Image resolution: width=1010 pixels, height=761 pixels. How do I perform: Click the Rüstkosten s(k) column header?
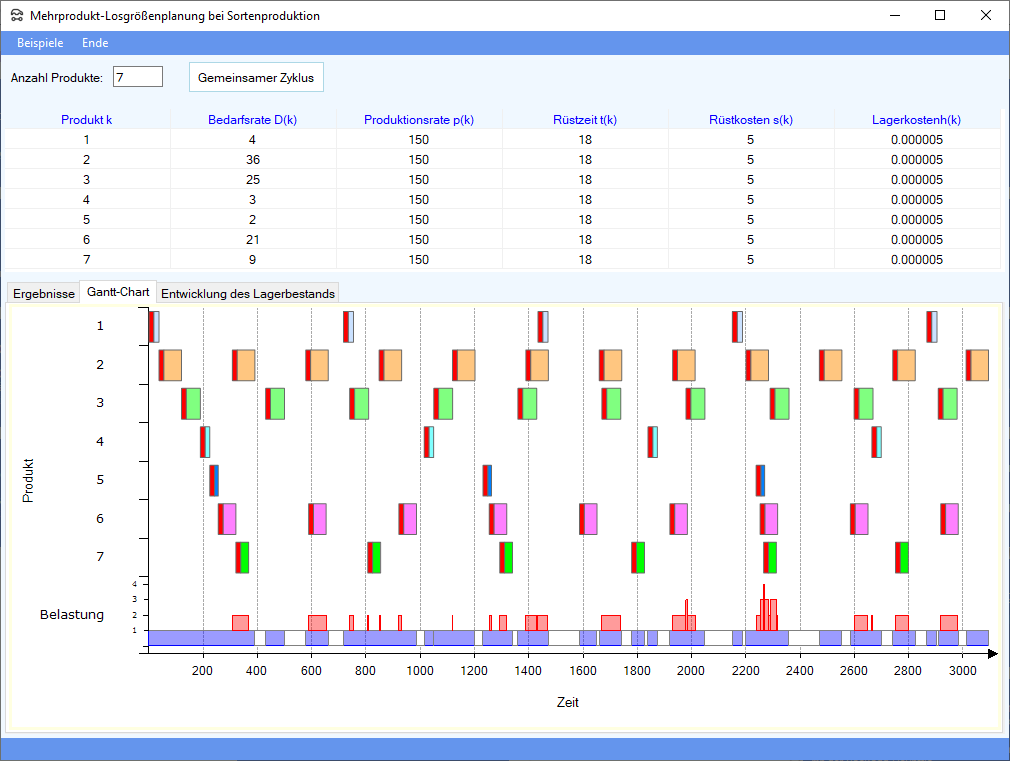click(750, 120)
